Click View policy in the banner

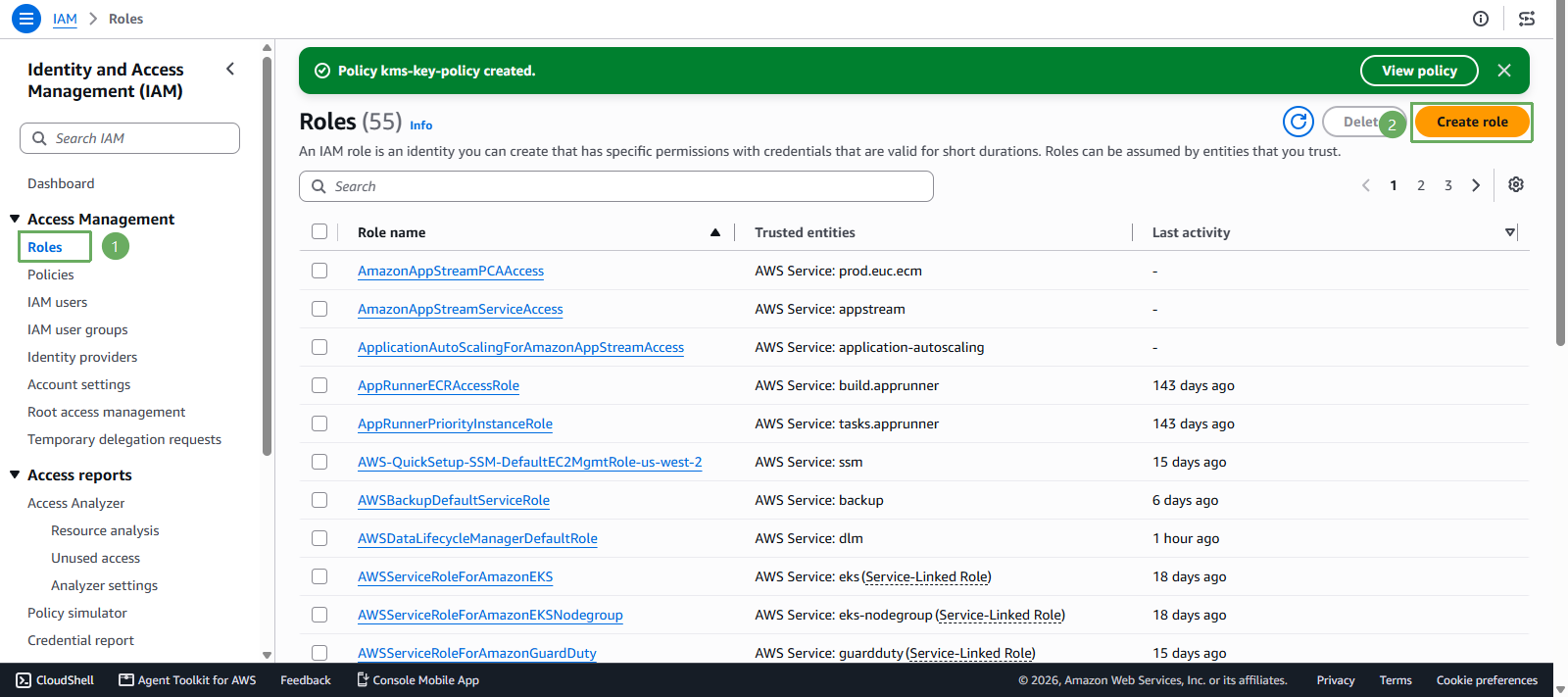coord(1419,71)
